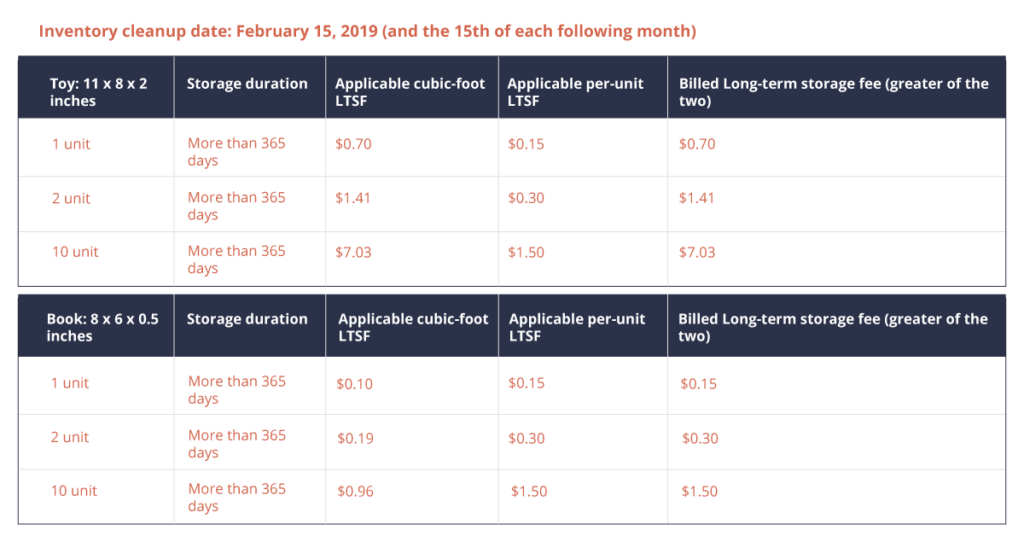The height and width of the screenshot is (536, 1024).
Task: Click Book table Billed Long-term storage fee header
Action: 833,327
